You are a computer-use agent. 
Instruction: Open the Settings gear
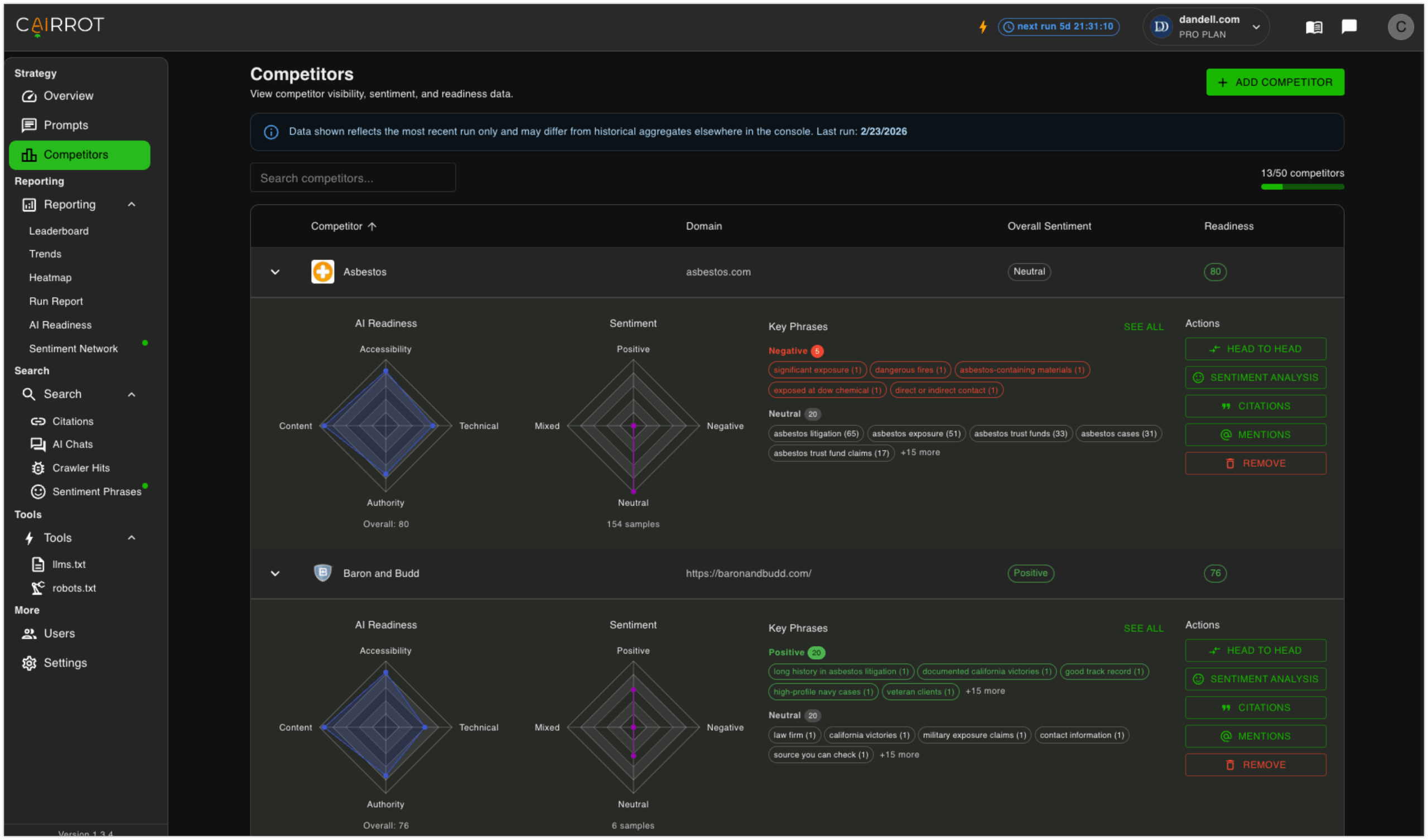[x=29, y=663]
